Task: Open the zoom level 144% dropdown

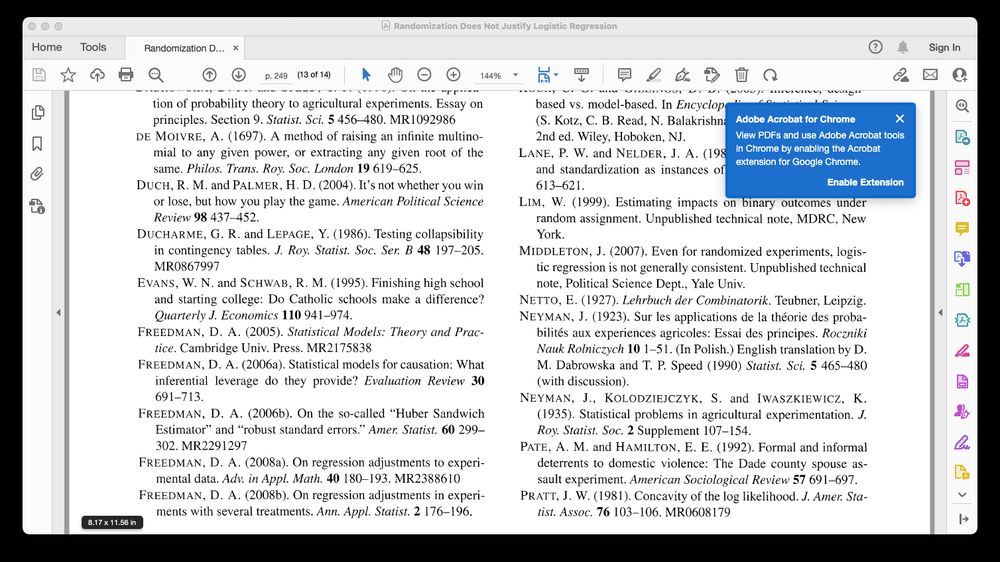Action: tap(515, 75)
